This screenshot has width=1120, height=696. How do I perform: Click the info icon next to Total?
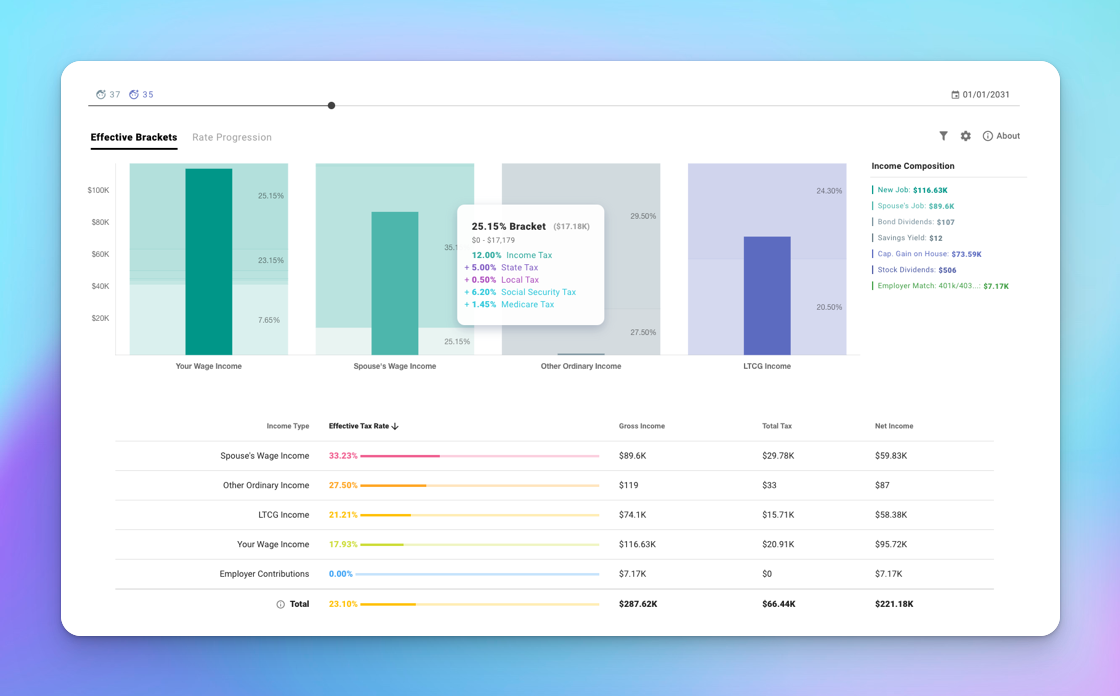[280, 605]
